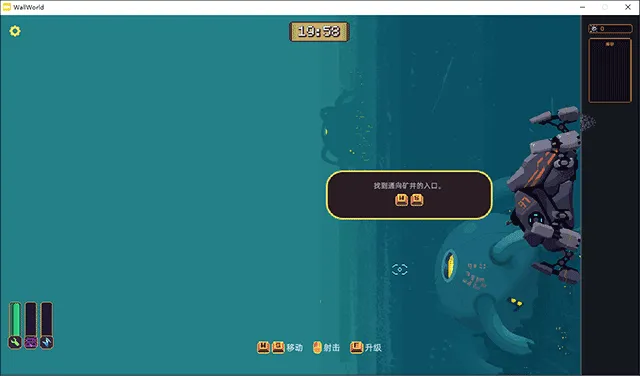
Task: Click the aiming crosshair reticle
Action: (400, 269)
